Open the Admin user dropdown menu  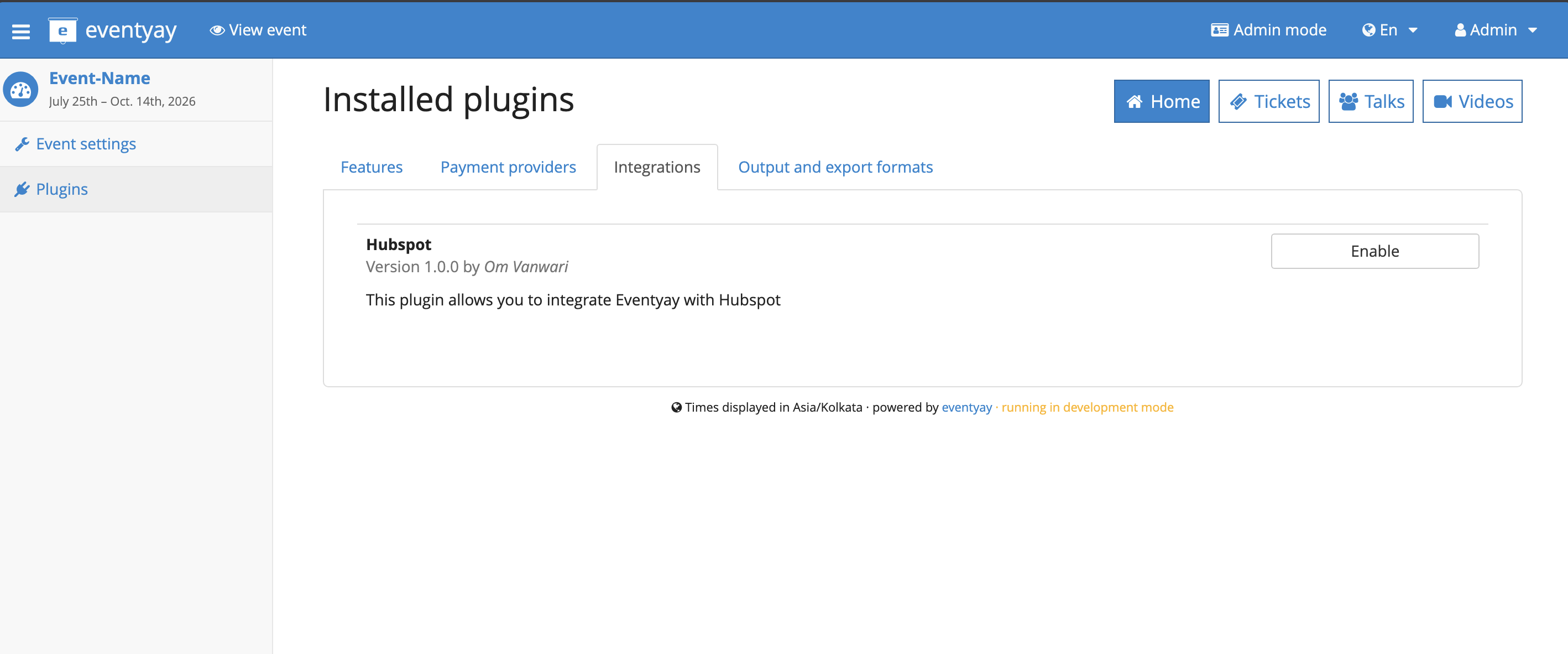[x=1496, y=30]
